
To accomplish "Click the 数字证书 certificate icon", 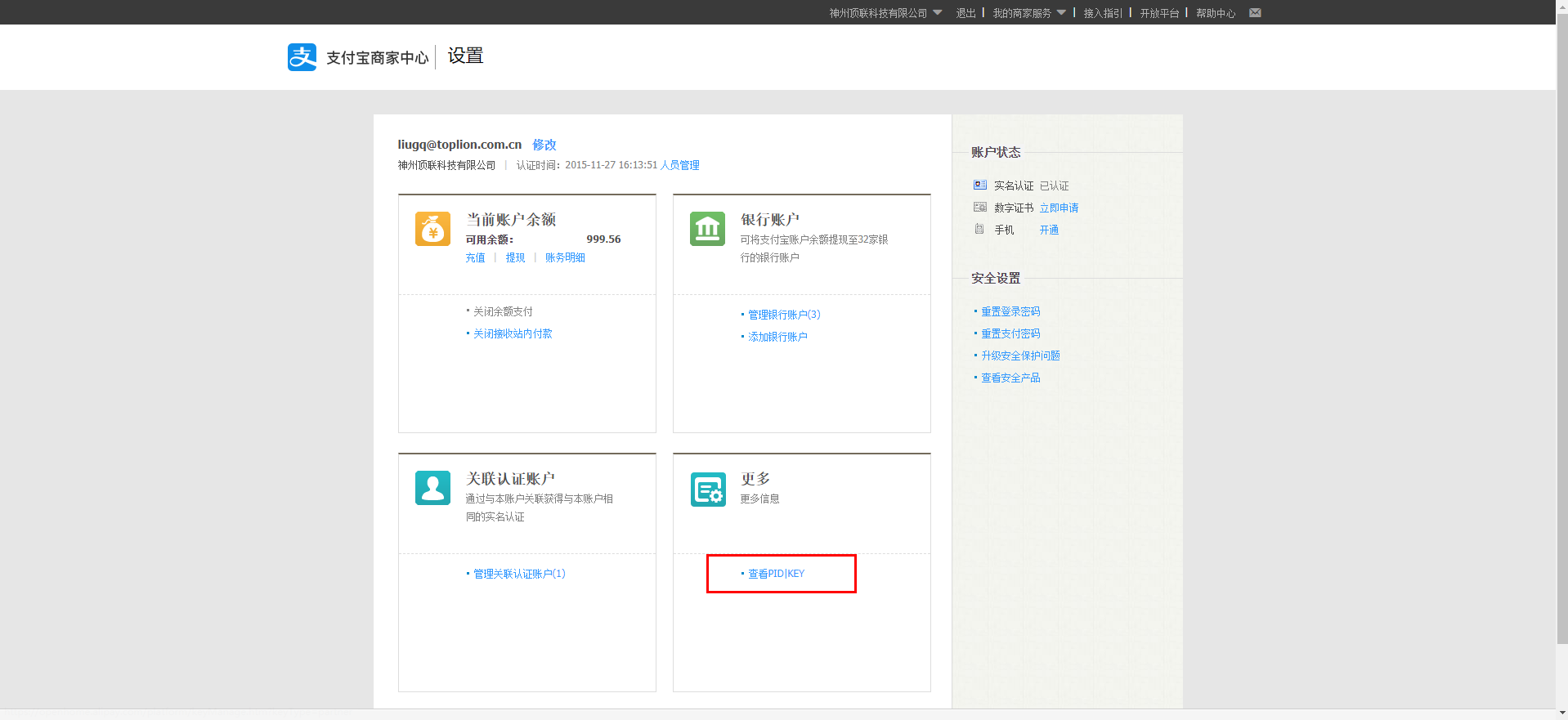I will [x=980, y=207].
